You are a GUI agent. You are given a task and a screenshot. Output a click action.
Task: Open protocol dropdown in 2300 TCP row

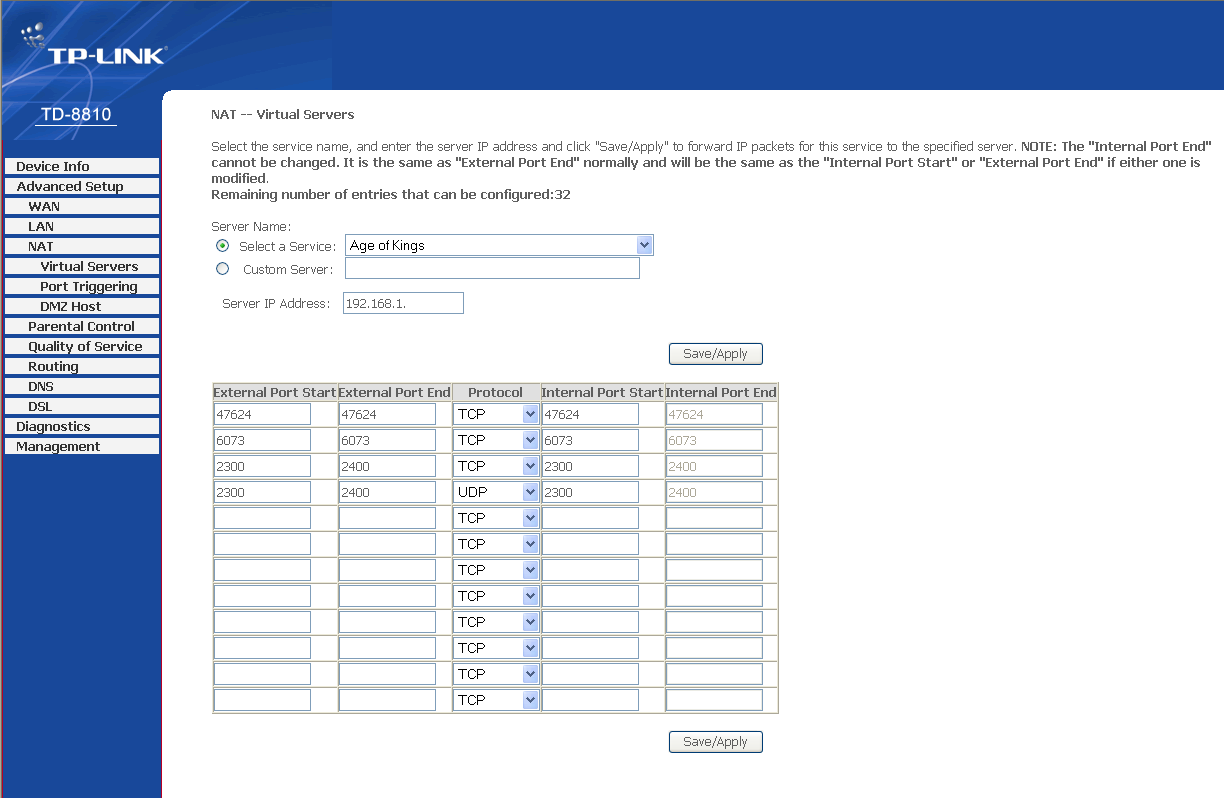click(497, 466)
